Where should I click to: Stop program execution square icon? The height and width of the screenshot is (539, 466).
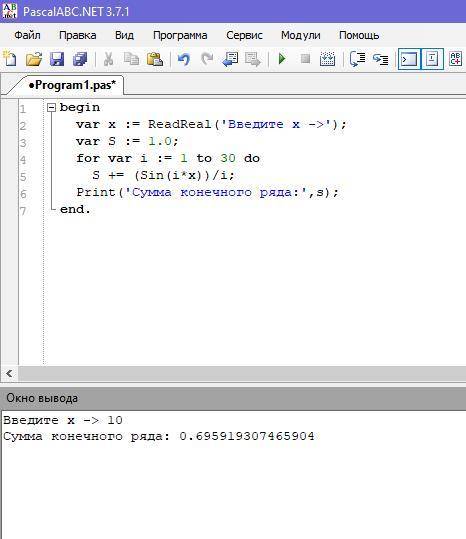[305, 59]
